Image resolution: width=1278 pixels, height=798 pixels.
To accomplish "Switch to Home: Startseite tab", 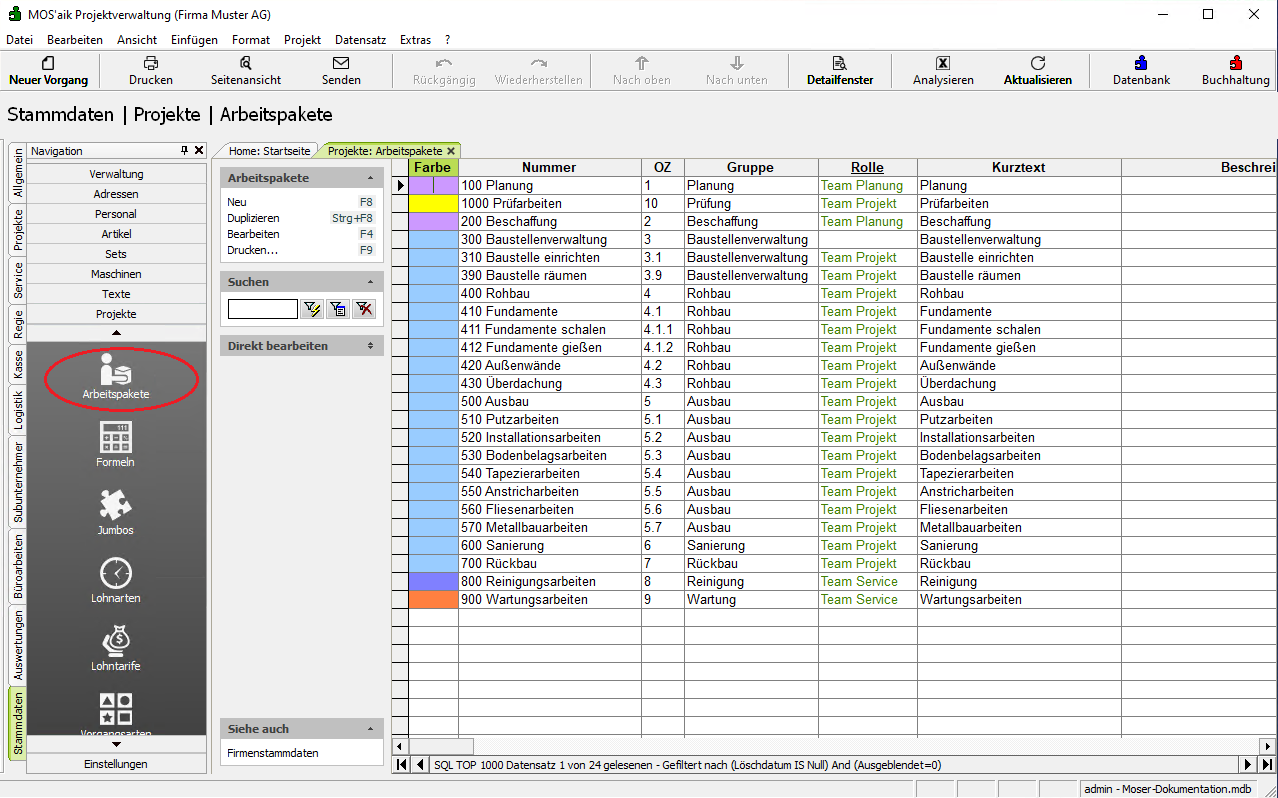I will pos(269,151).
